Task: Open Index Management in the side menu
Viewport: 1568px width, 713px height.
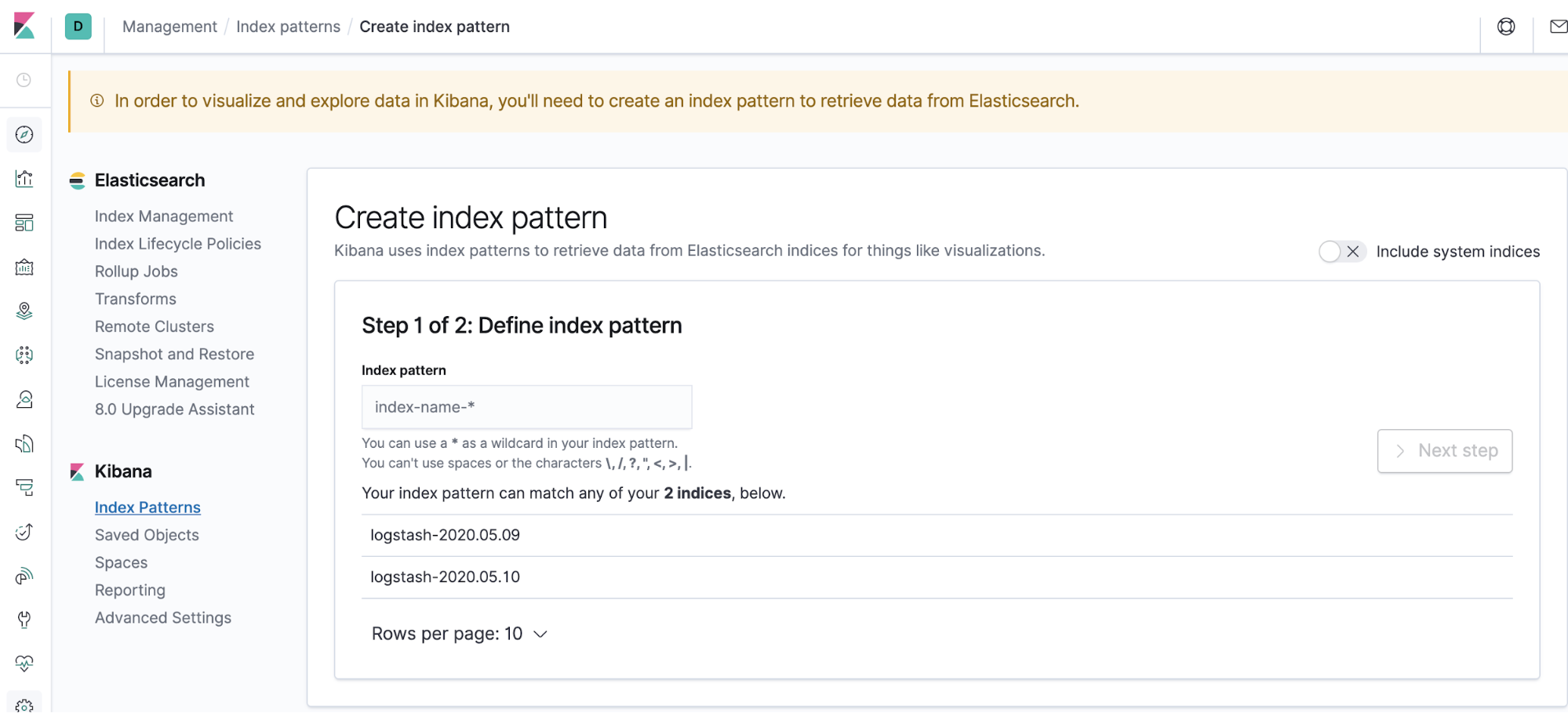Action: (164, 216)
